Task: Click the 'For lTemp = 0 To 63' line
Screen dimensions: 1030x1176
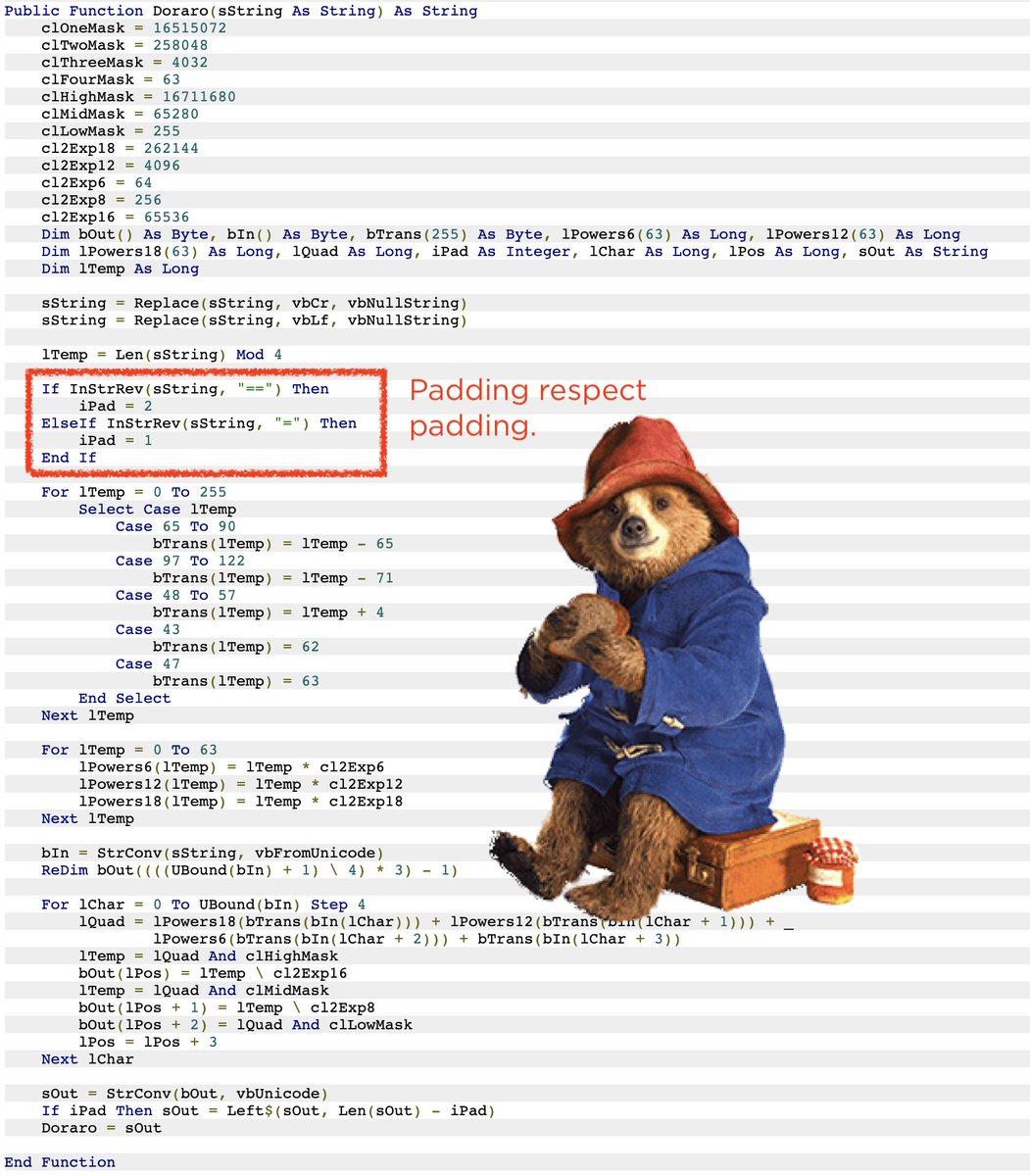Action: (x=129, y=750)
